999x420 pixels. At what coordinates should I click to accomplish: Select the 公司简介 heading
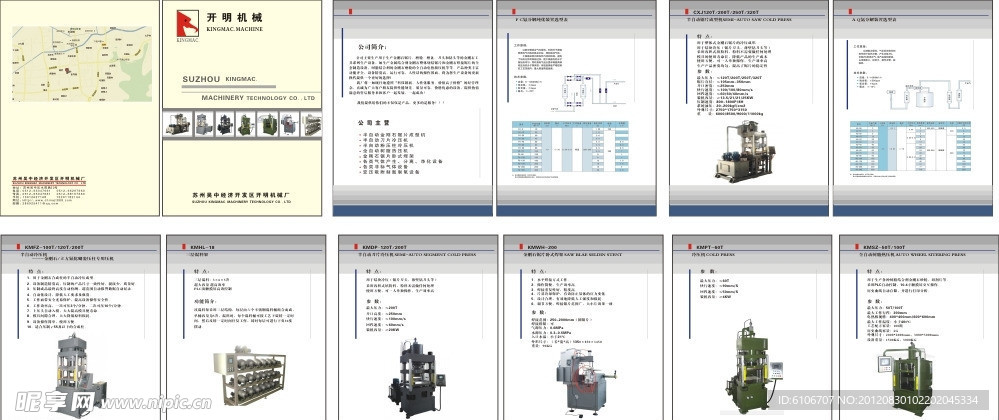click(x=371, y=47)
